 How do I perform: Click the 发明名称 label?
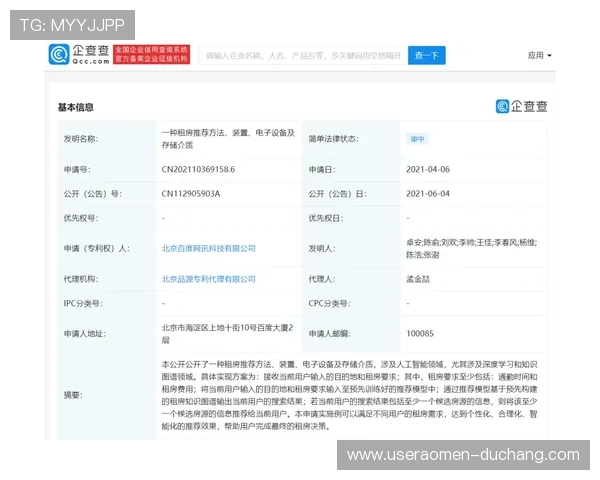[x=81, y=139]
